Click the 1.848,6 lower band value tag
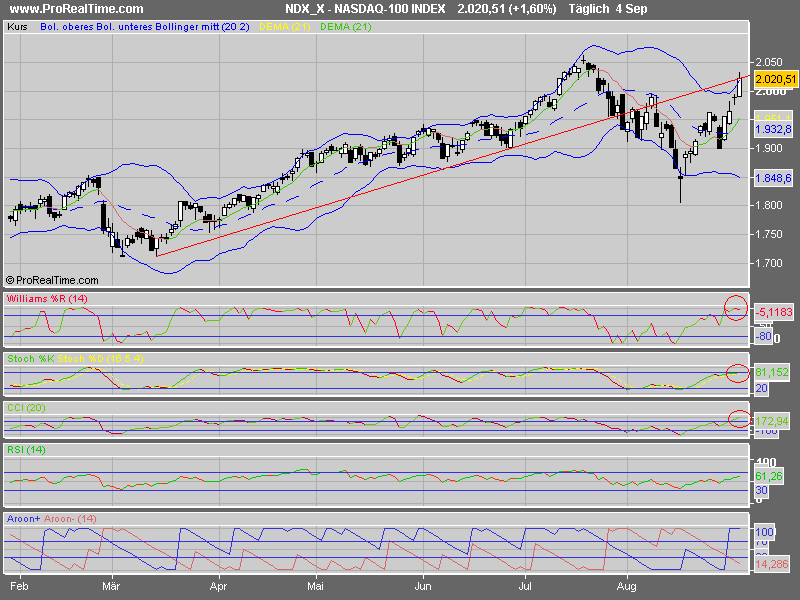800x600 pixels. coord(773,178)
